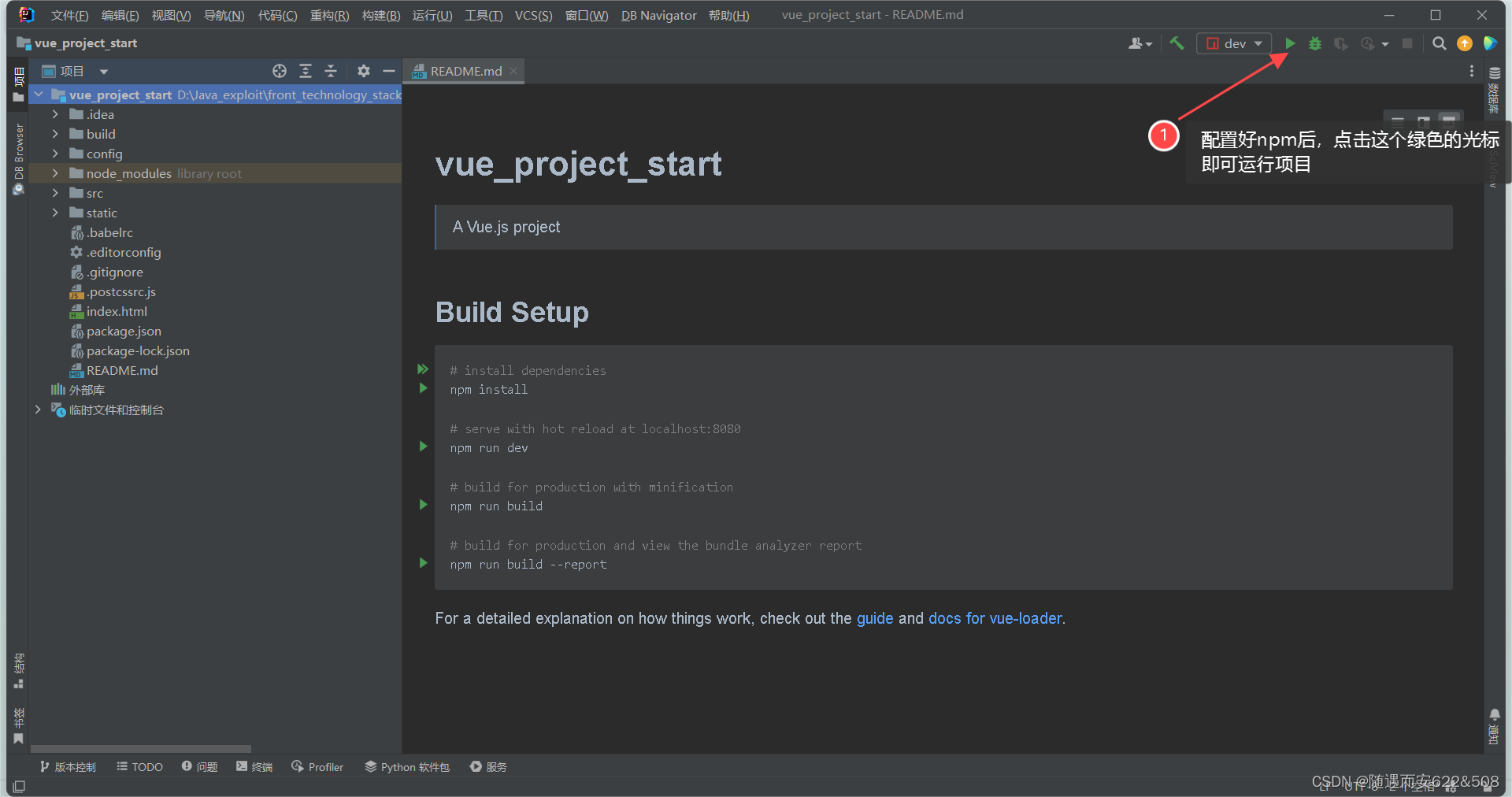Expand the src folder in project tree
The image size is (1512, 797).
pos(54,193)
